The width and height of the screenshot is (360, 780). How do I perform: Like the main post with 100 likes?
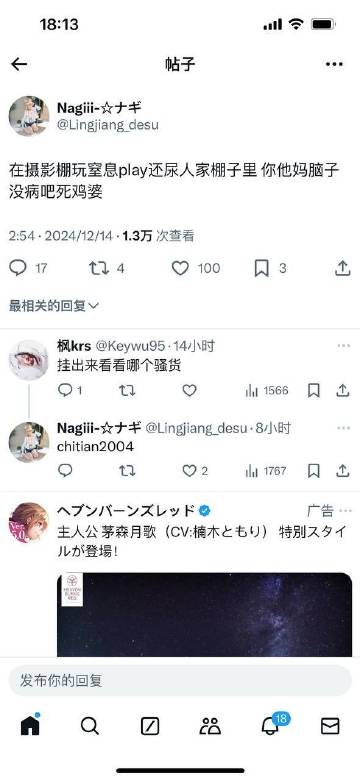click(180, 268)
